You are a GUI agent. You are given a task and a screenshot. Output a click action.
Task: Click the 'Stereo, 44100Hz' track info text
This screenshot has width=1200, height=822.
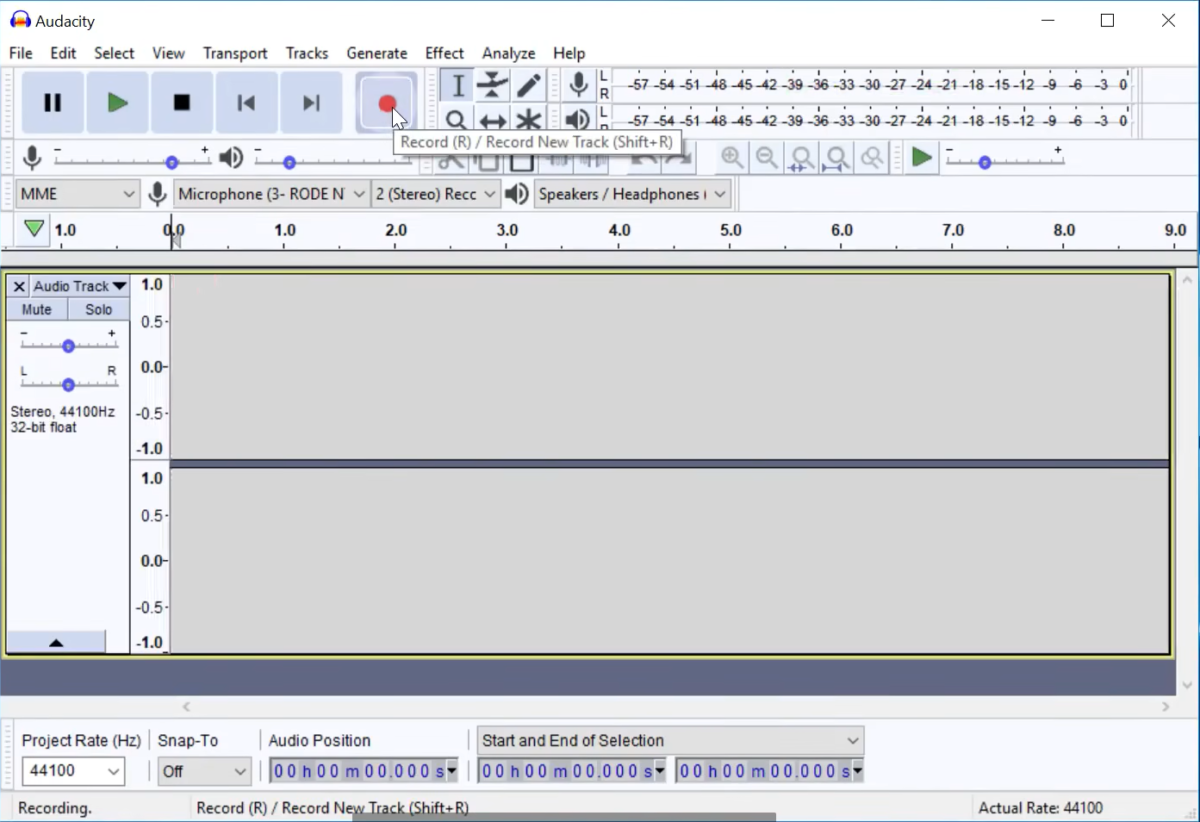[x=62, y=412]
